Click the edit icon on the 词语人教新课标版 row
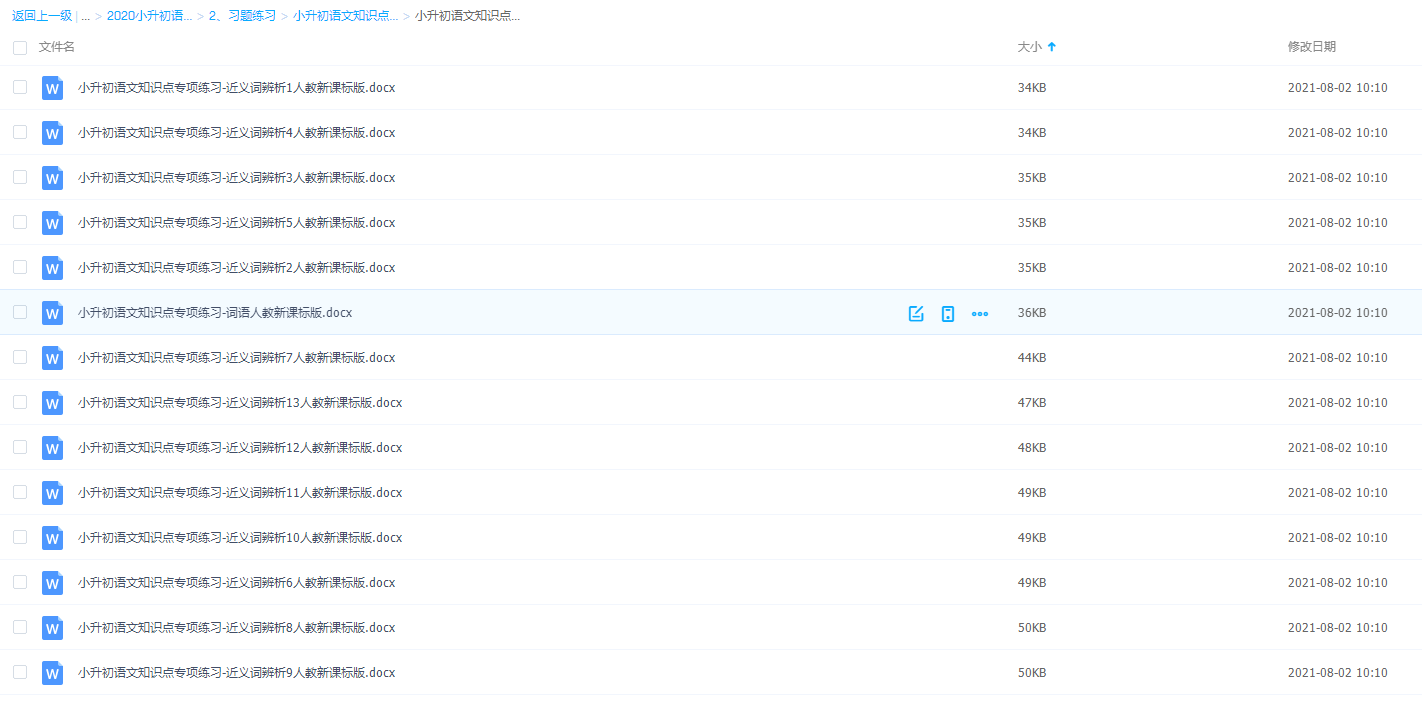 point(915,313)
